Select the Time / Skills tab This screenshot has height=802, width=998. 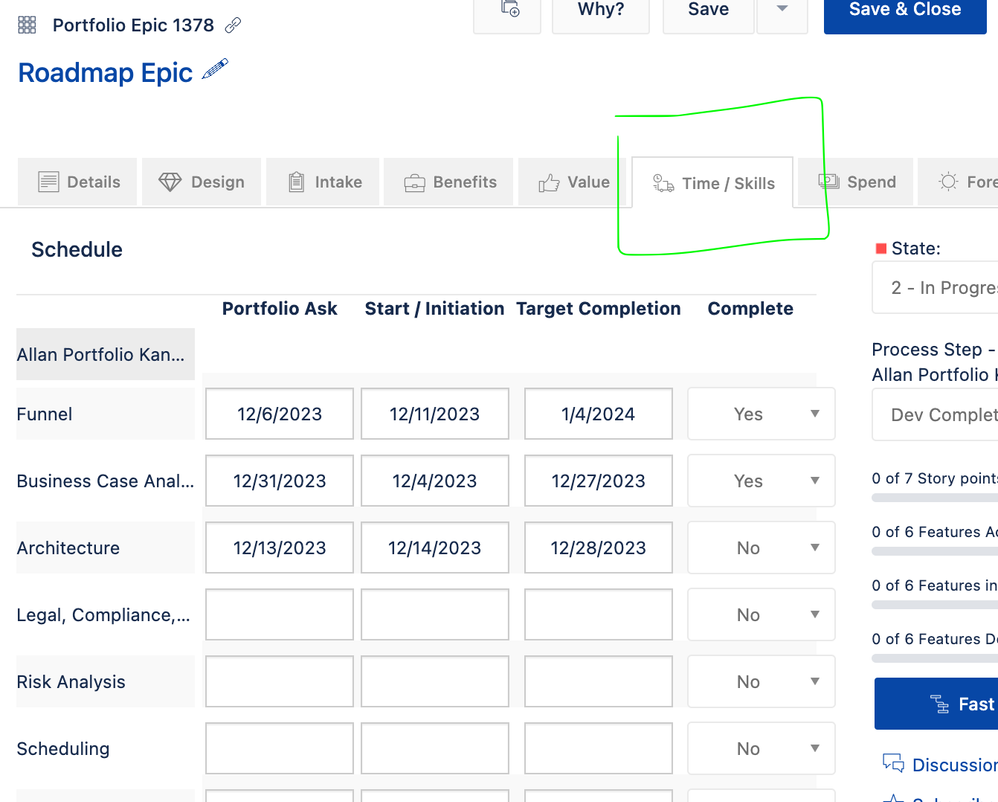click(x=713, y=183)
